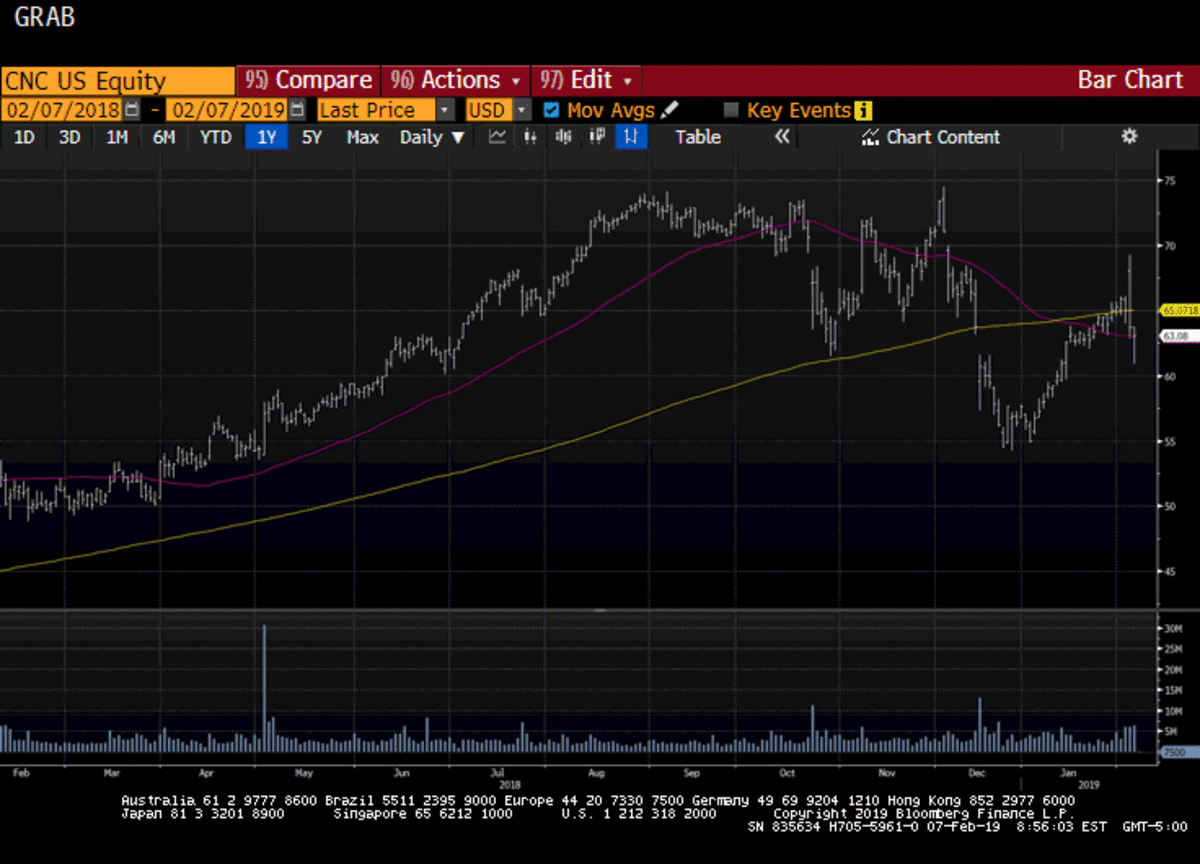Viewport: 1200px width, 864px height.
Task: Open the chart settings gear
Action: pos(1129,137)
